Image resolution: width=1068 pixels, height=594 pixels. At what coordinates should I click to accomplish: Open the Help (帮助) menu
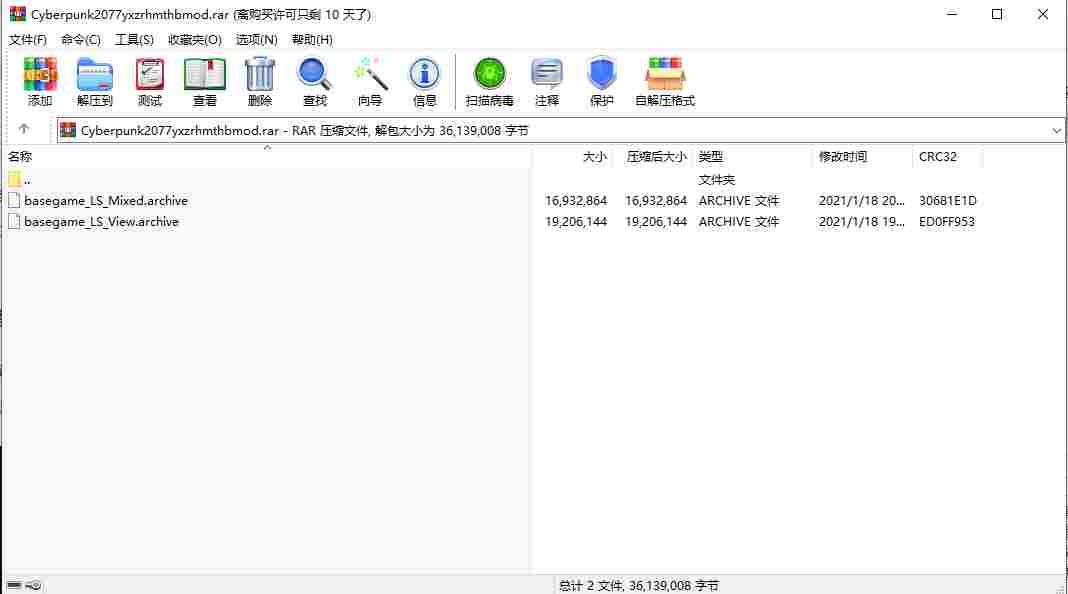pyautogui.click(x=313, y=40)
